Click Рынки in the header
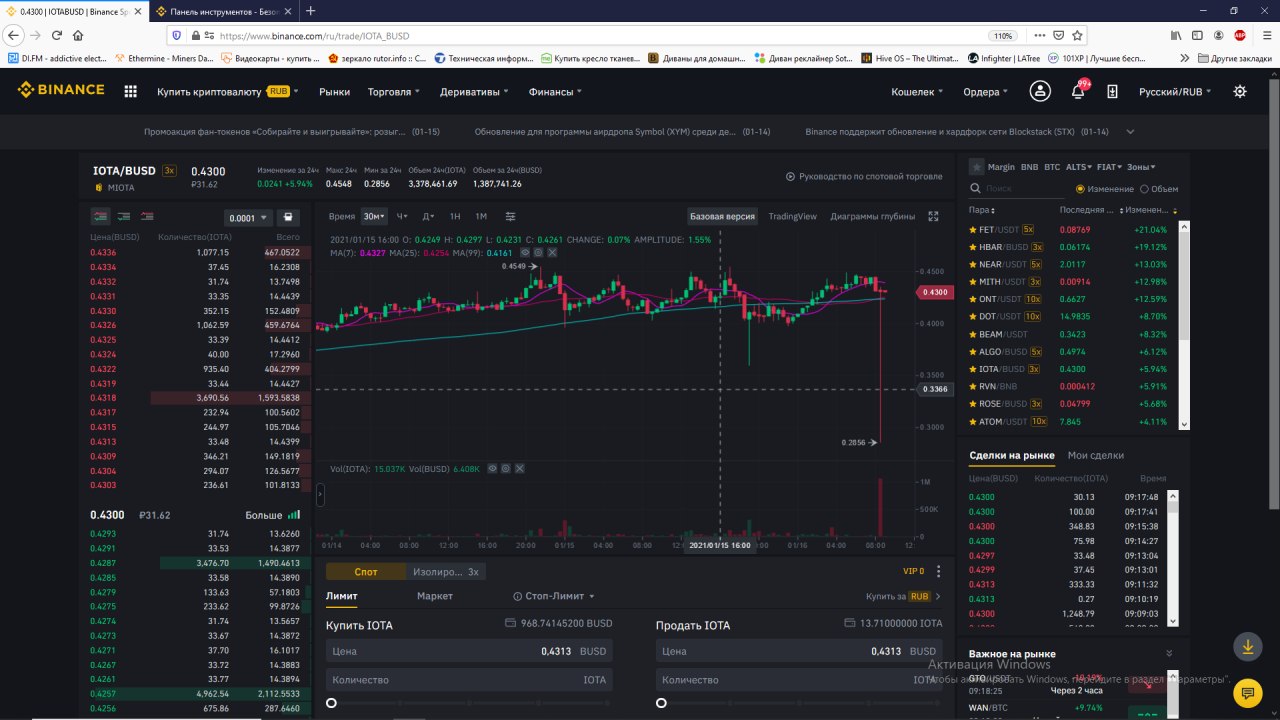Image resolution: width=1280 pixels, height=720 pixels. pos(334,91)
